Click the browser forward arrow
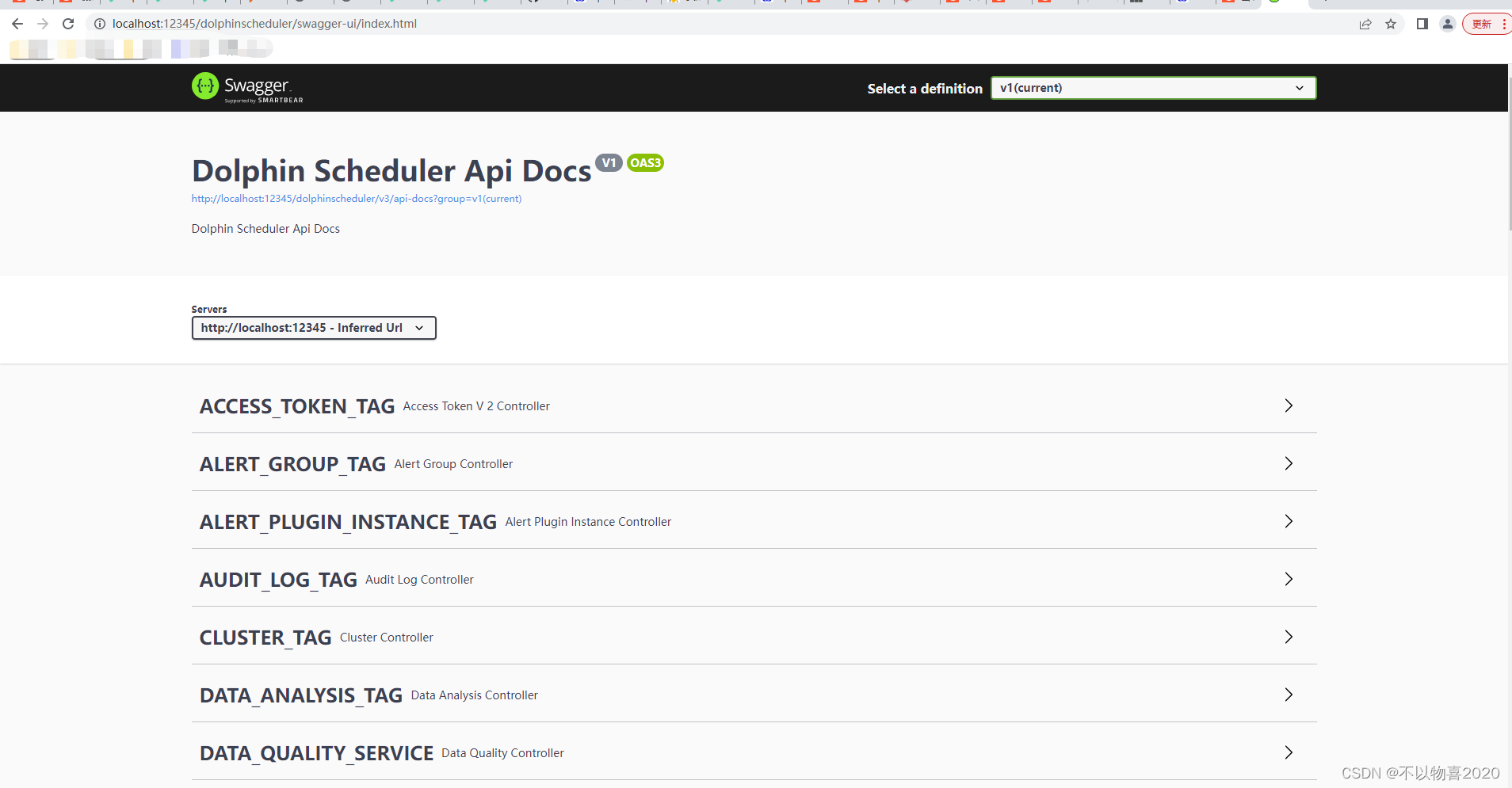This screenshot has width=1512, height=788. pyautogui.click(x=43, y=24)
